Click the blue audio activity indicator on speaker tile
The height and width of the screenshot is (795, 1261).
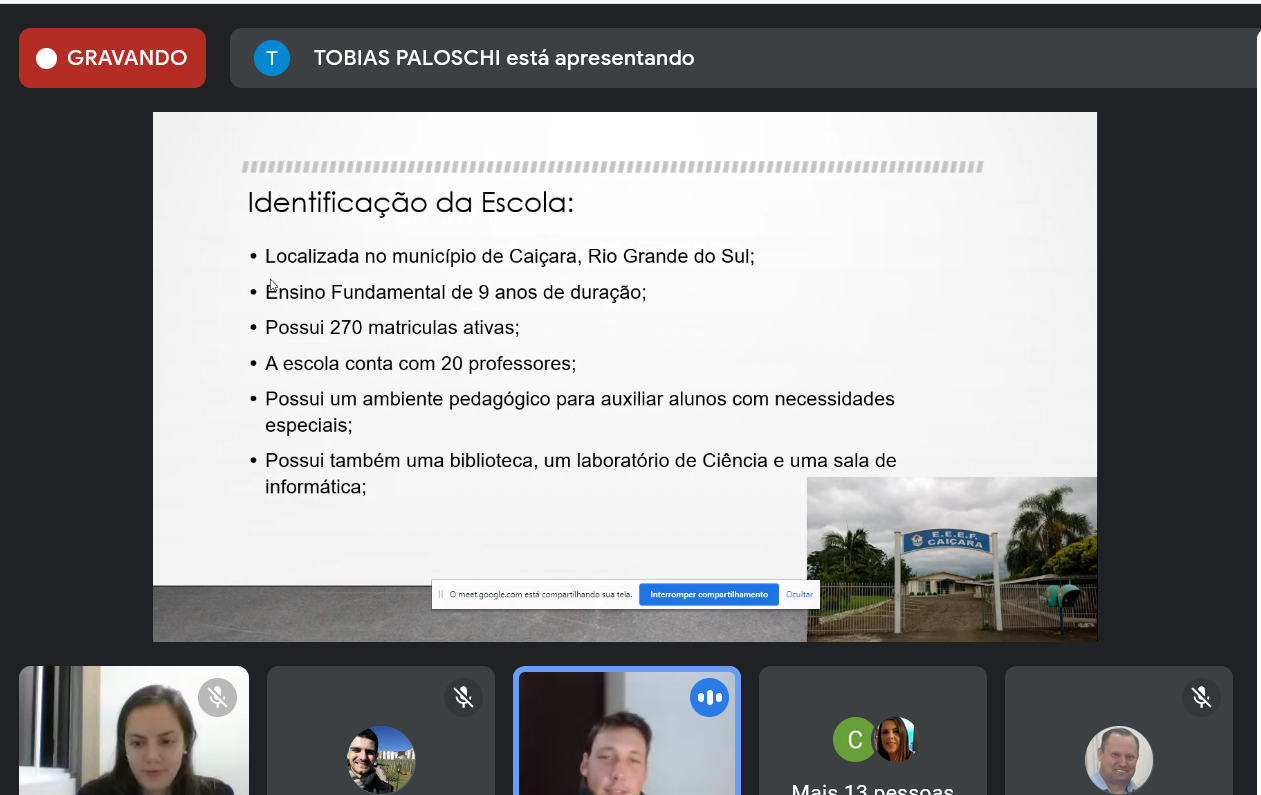click(709, 697)
